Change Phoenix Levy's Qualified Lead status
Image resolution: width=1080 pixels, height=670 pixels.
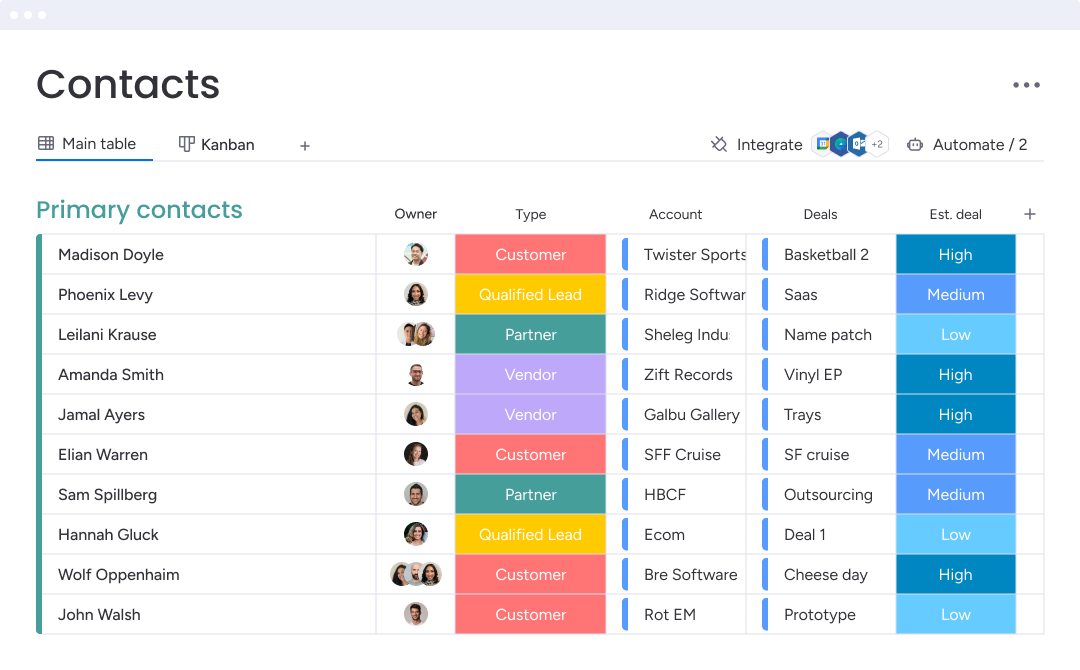point(530,294)
